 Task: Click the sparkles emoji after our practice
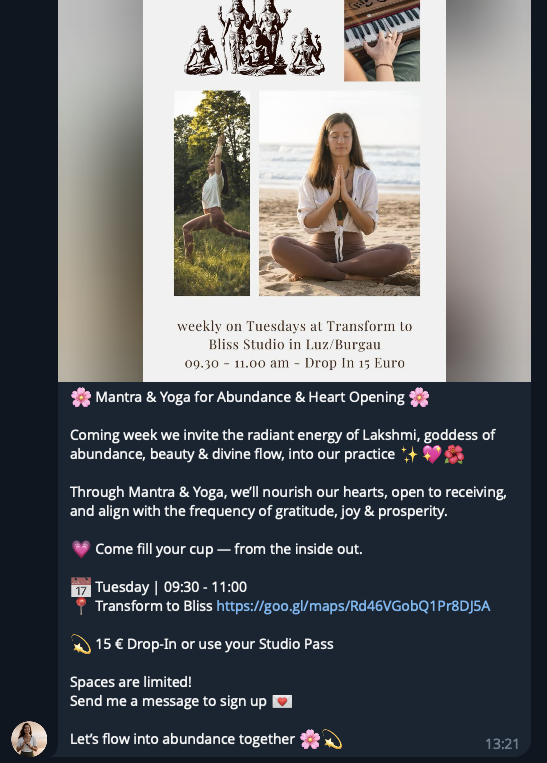point(409,454)
